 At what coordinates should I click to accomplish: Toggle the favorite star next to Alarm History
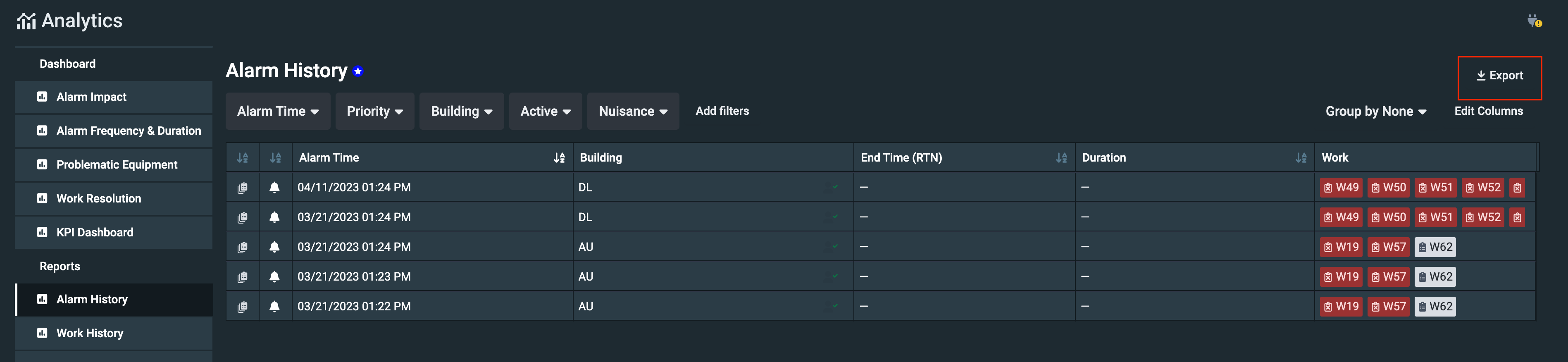click(358, 71)
